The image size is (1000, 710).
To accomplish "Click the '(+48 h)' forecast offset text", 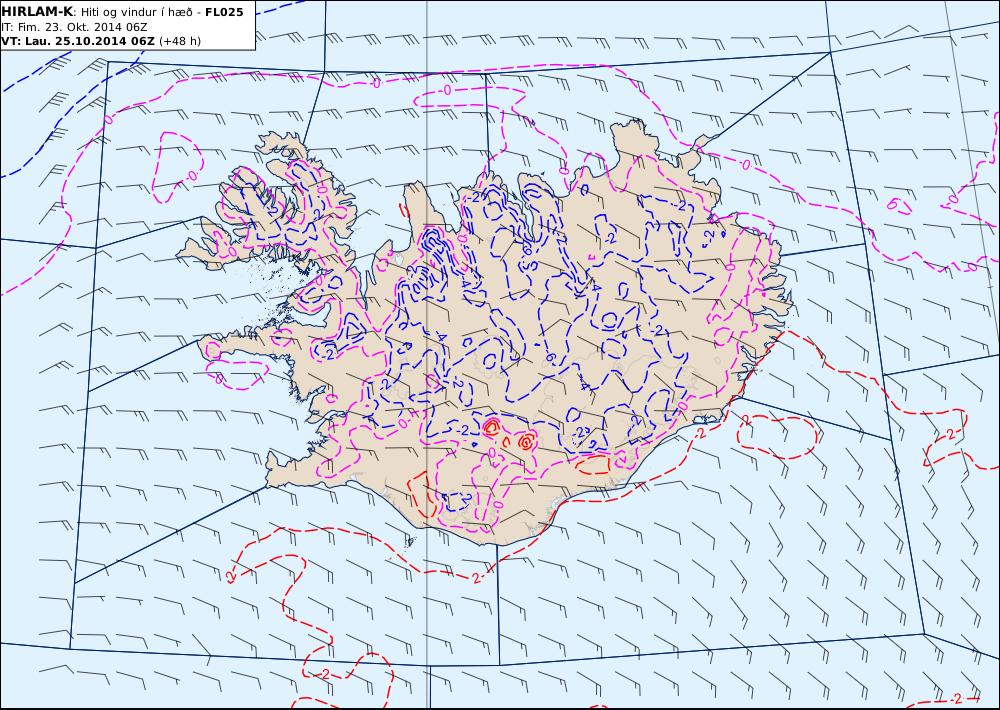I will [180, 41].
